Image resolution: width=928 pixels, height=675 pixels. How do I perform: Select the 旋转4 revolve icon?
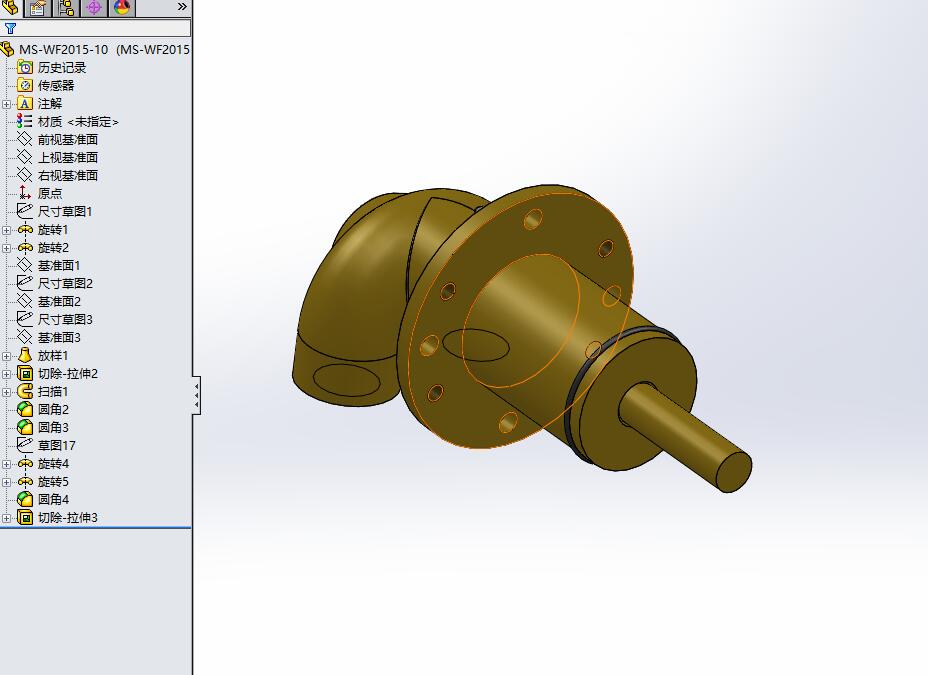tap(25, 463)
